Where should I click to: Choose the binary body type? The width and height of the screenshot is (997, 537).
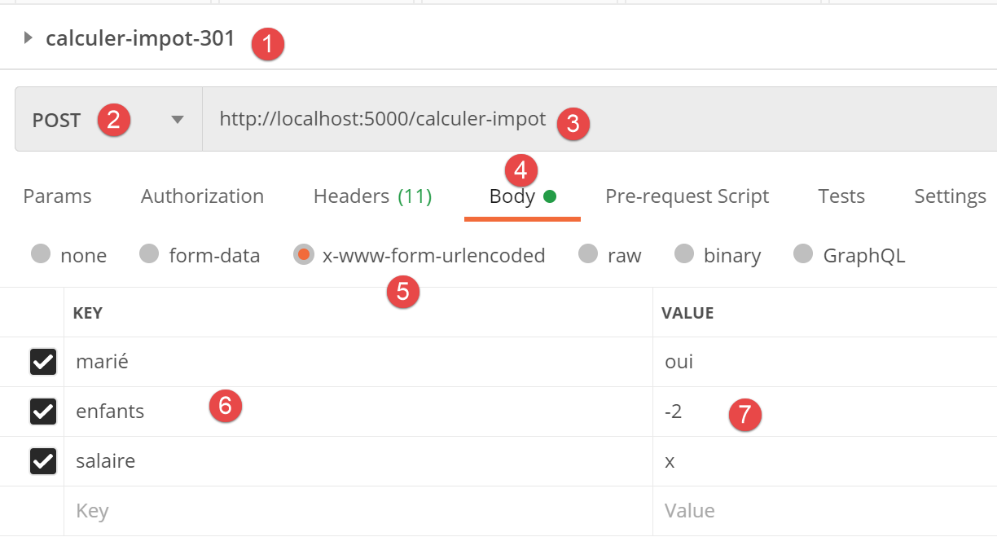(685, 255)
